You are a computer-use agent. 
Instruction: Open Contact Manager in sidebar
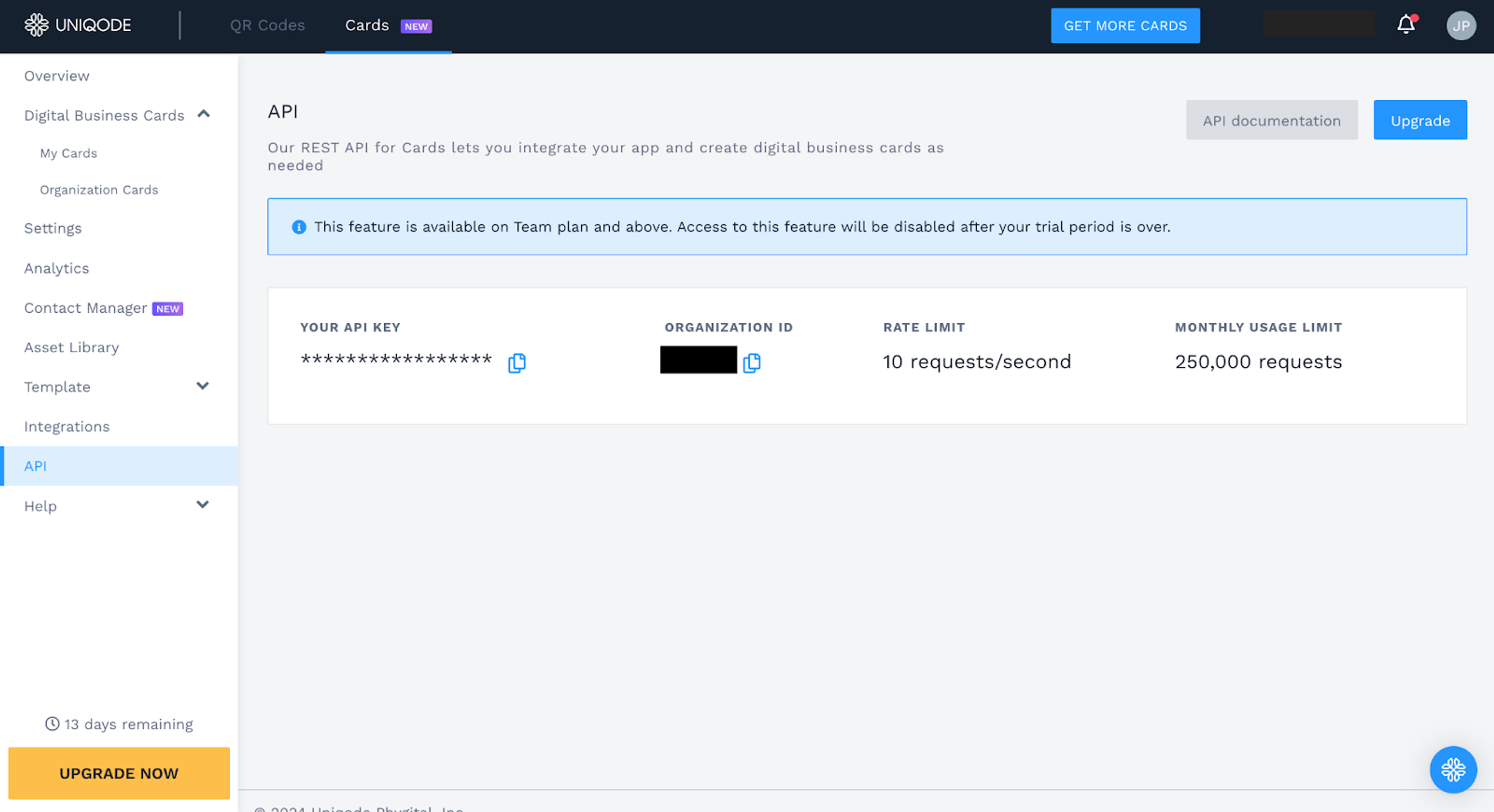[85, 308]
